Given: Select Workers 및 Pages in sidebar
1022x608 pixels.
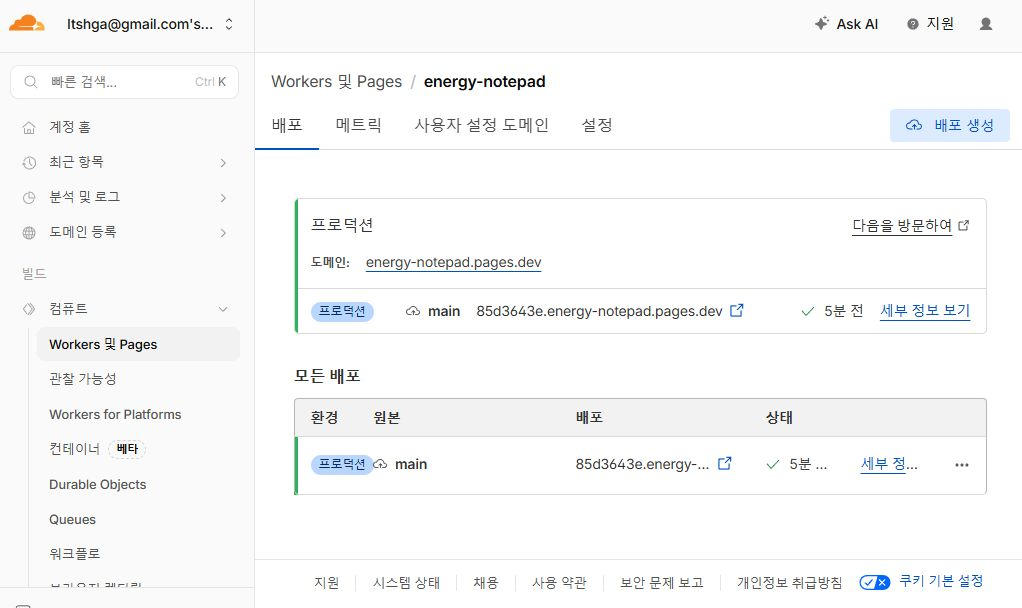Looking at the screenshot, I should pyautogui.click(x=138, y=344).
